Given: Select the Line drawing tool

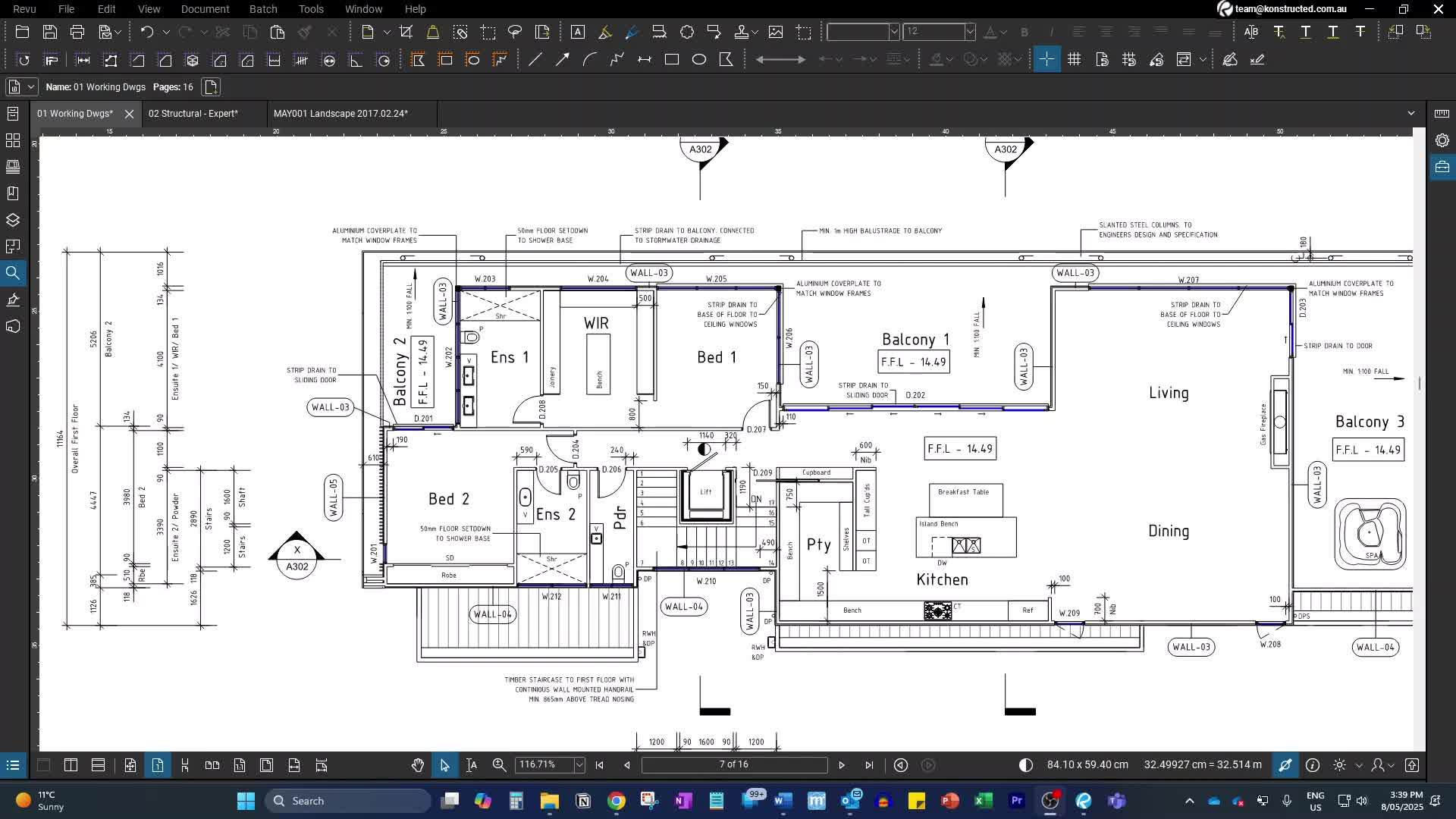Looking at the screenshot, I should (535, 60).
